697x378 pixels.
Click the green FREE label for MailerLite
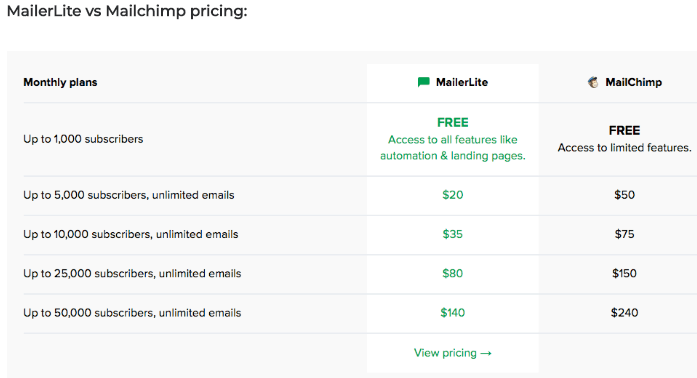click(453, 122)
